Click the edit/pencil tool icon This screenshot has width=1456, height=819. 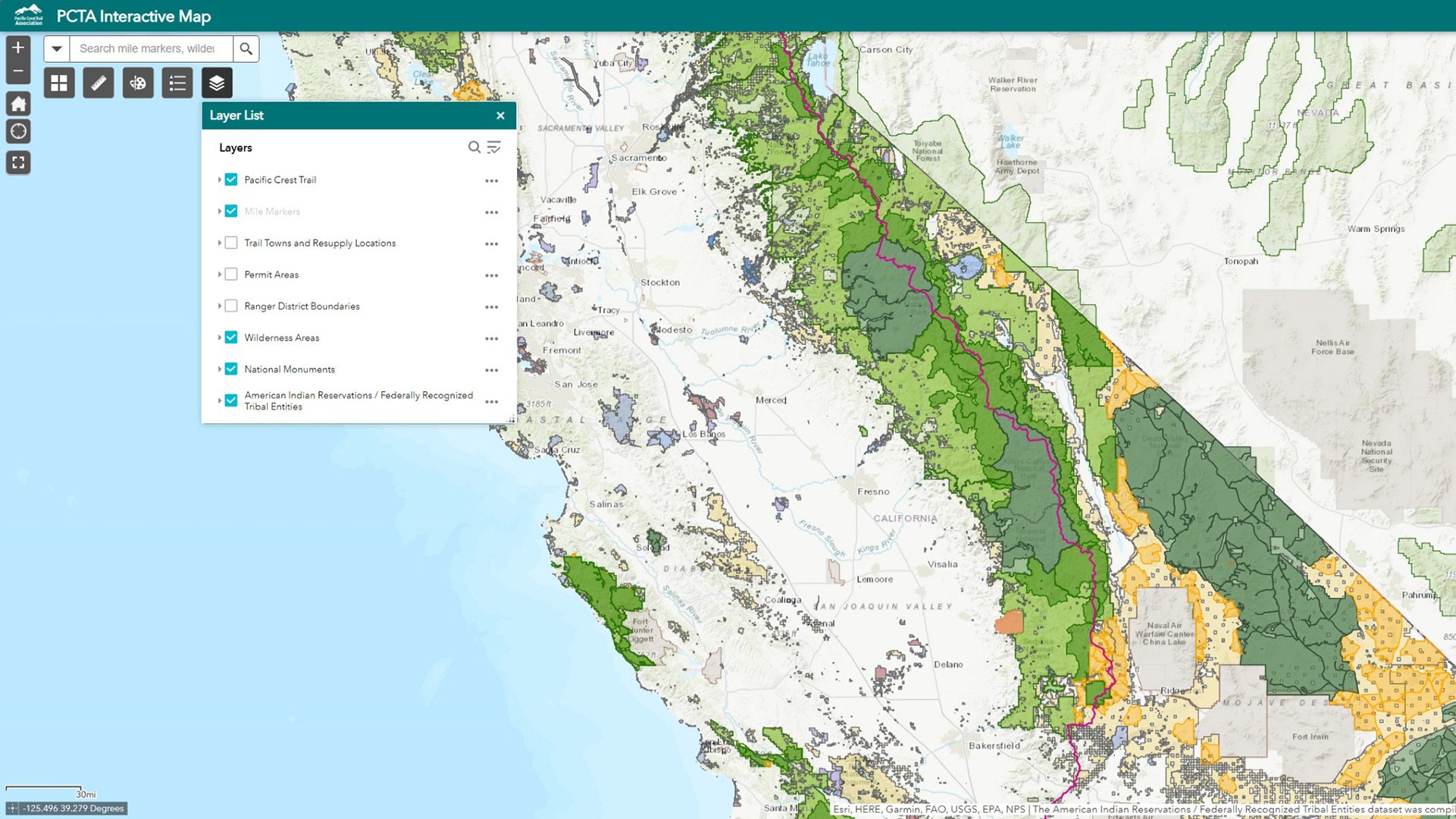pyautogui.click(x=98, y=82)
